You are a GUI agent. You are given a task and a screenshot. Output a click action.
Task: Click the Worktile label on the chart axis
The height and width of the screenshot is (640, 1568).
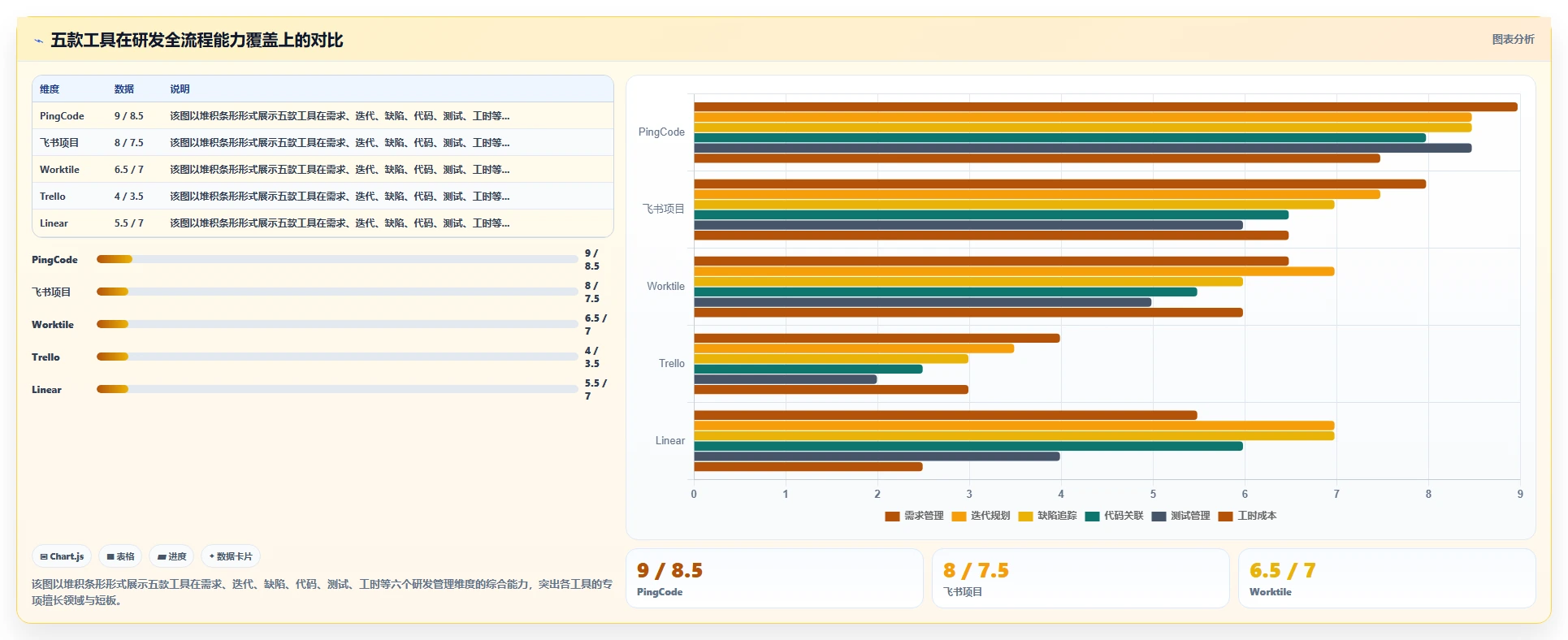coord(665,287)
